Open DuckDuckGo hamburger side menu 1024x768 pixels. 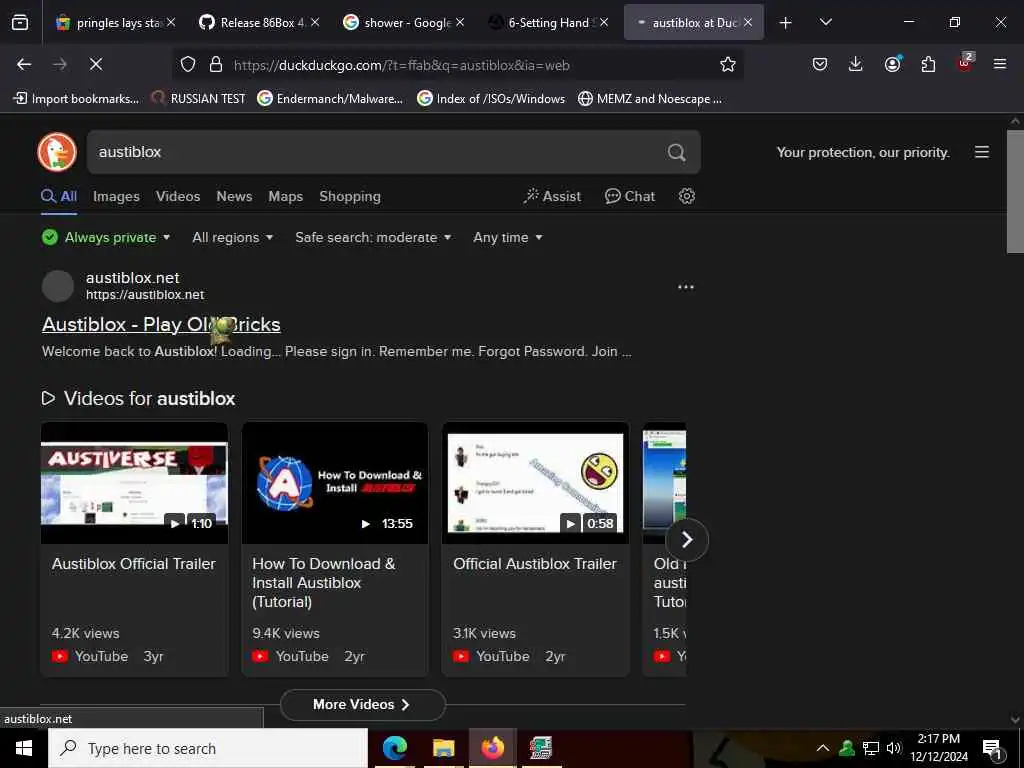coord(982,152)
